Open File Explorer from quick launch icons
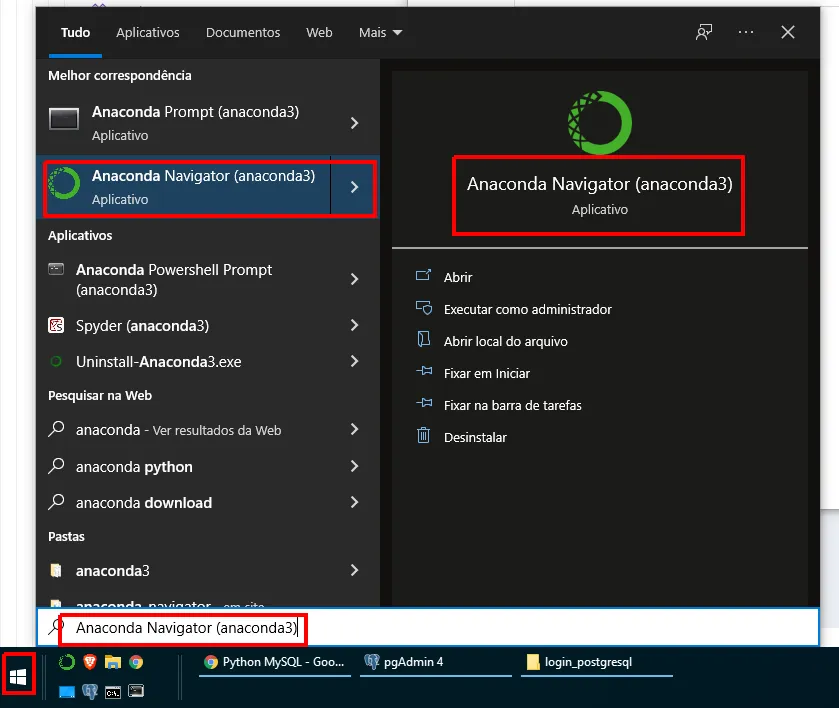 coord(113,663)
